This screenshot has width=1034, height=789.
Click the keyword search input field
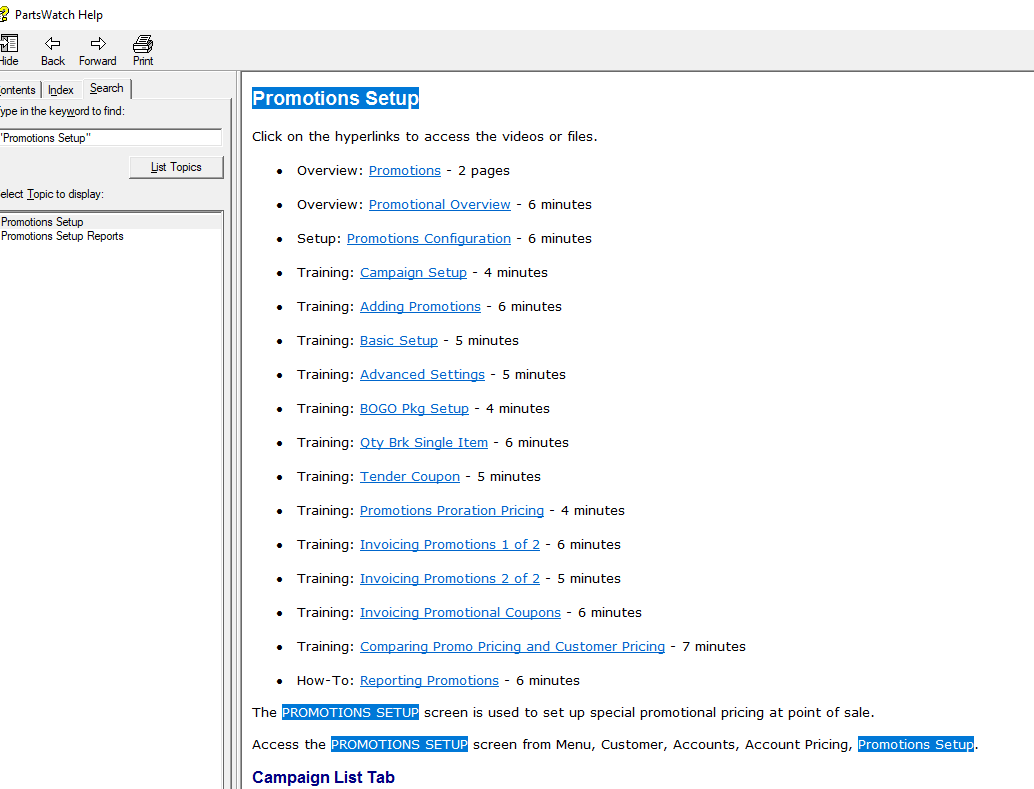click(110, 138)
